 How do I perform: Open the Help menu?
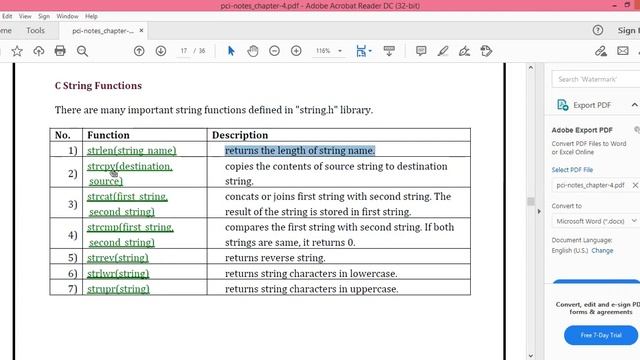tap(91, 16)
